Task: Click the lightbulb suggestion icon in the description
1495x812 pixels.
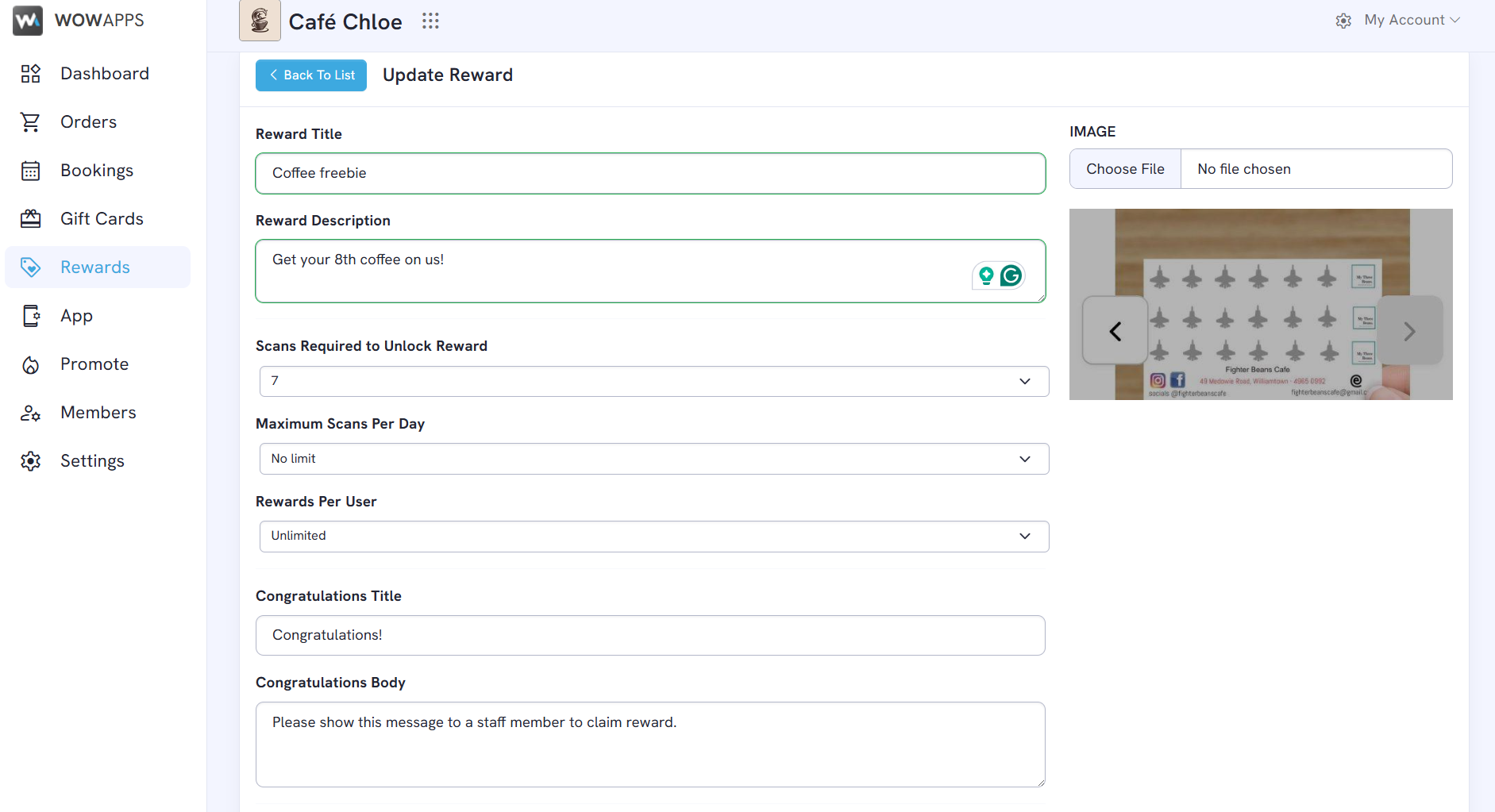Action: point(986,275)
